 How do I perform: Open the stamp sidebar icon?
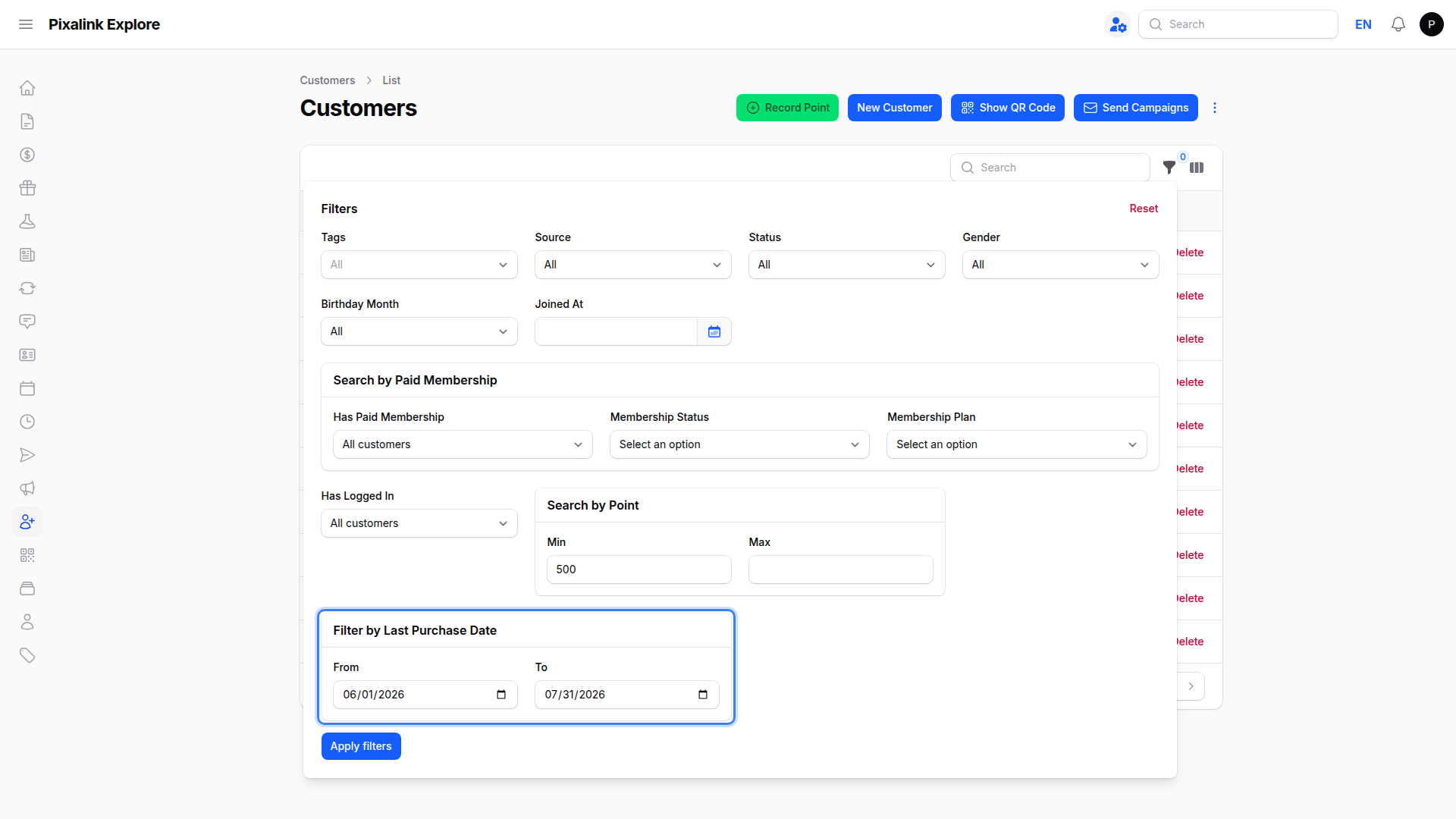(x=27, y=221)
